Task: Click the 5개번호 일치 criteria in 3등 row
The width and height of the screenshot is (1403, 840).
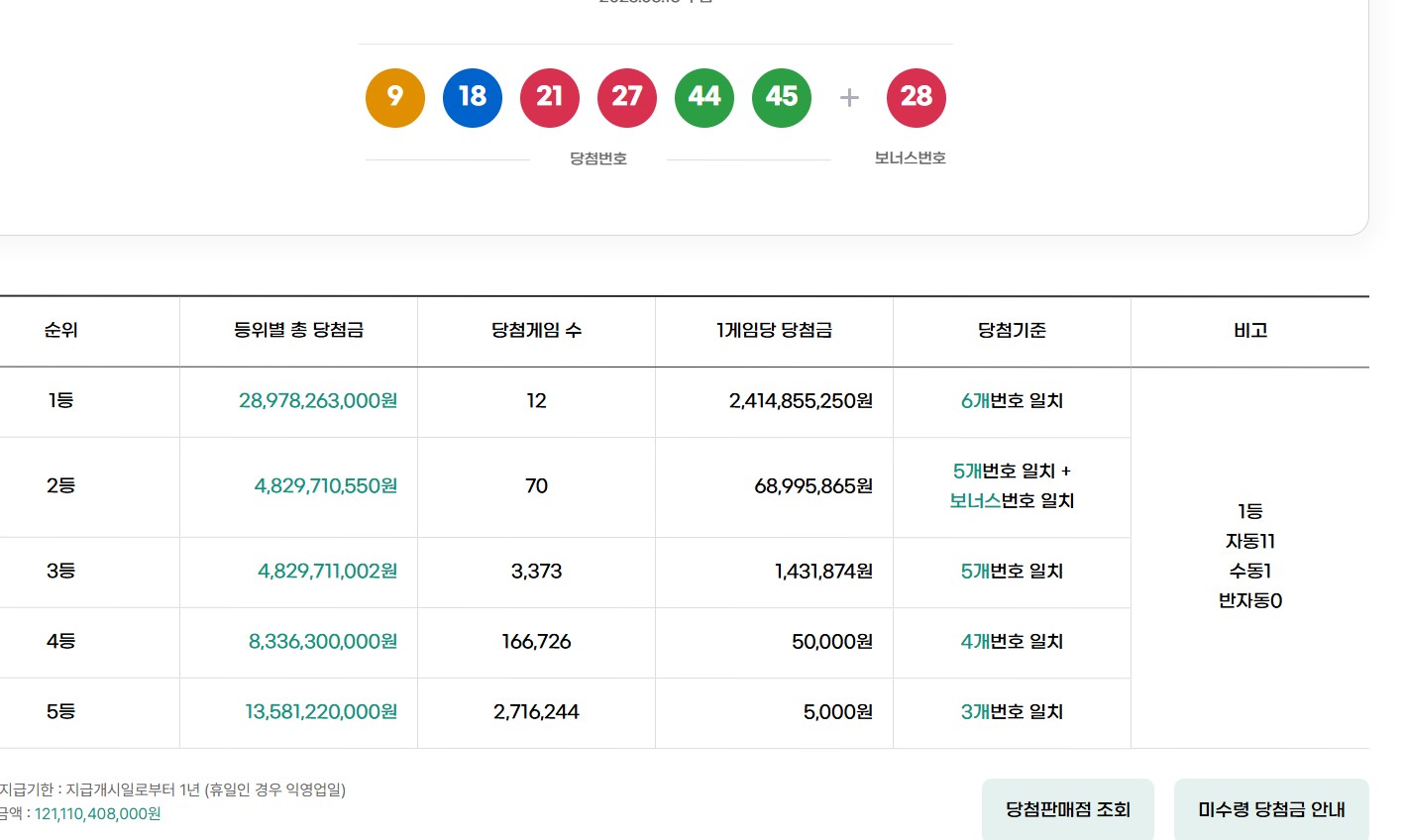Action: click(1012, 572)
